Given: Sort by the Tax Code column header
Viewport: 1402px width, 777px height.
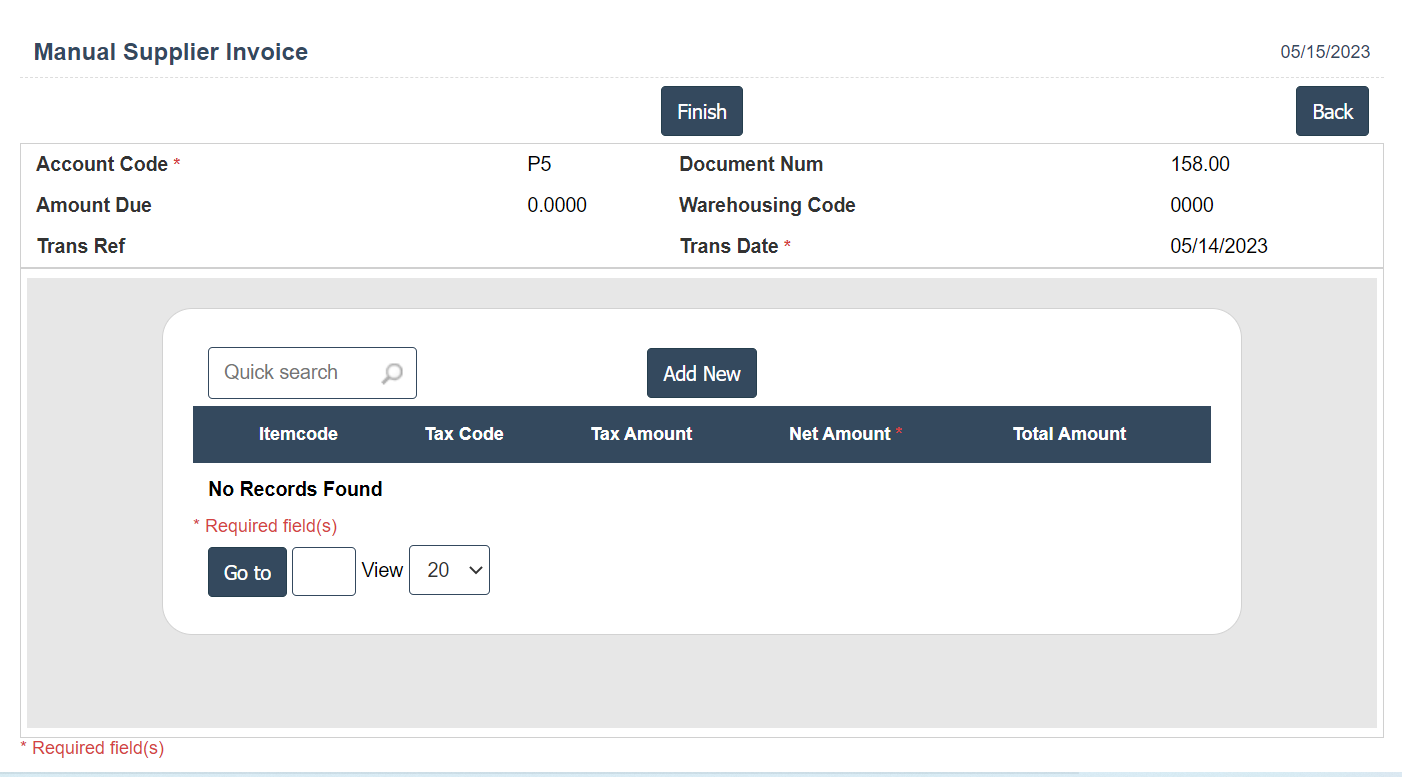Looking at the screenshot, I should (464, 434).
